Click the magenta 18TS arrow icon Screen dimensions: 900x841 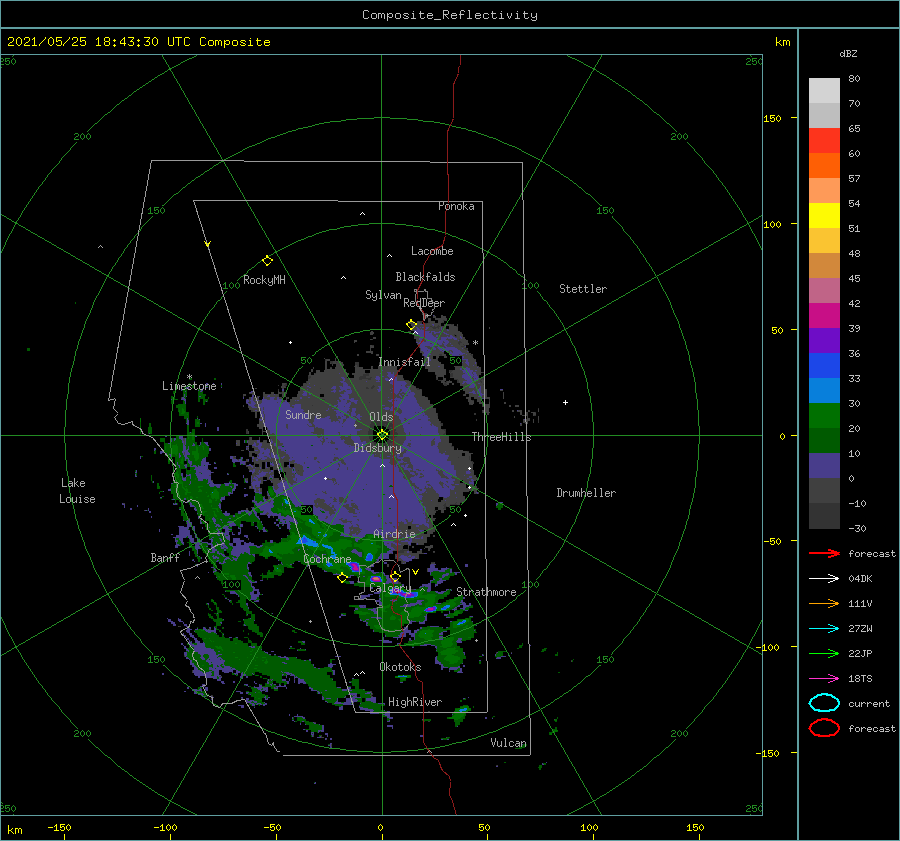pos(824,679)
